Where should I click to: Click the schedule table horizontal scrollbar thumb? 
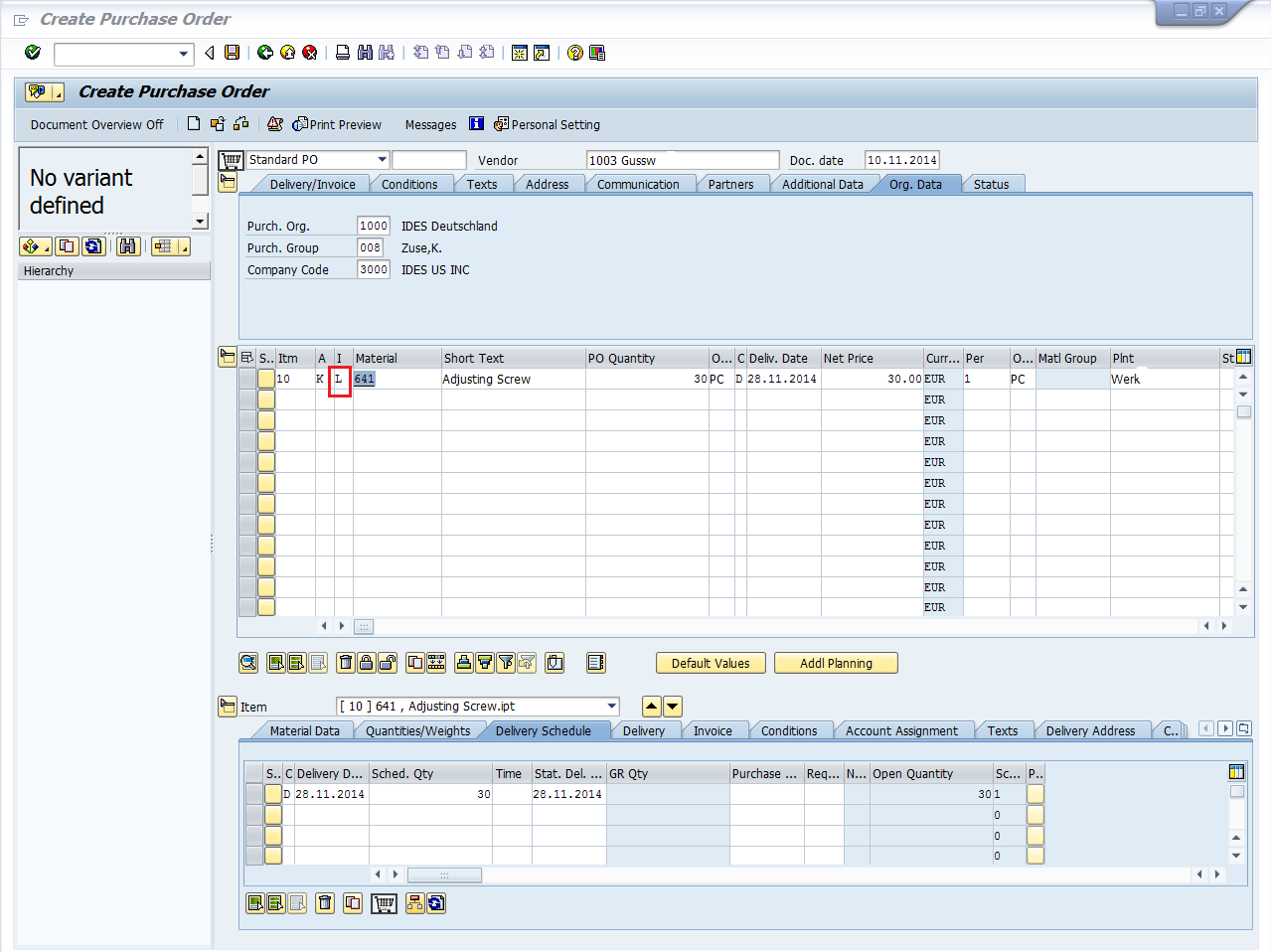coord(444,875)
